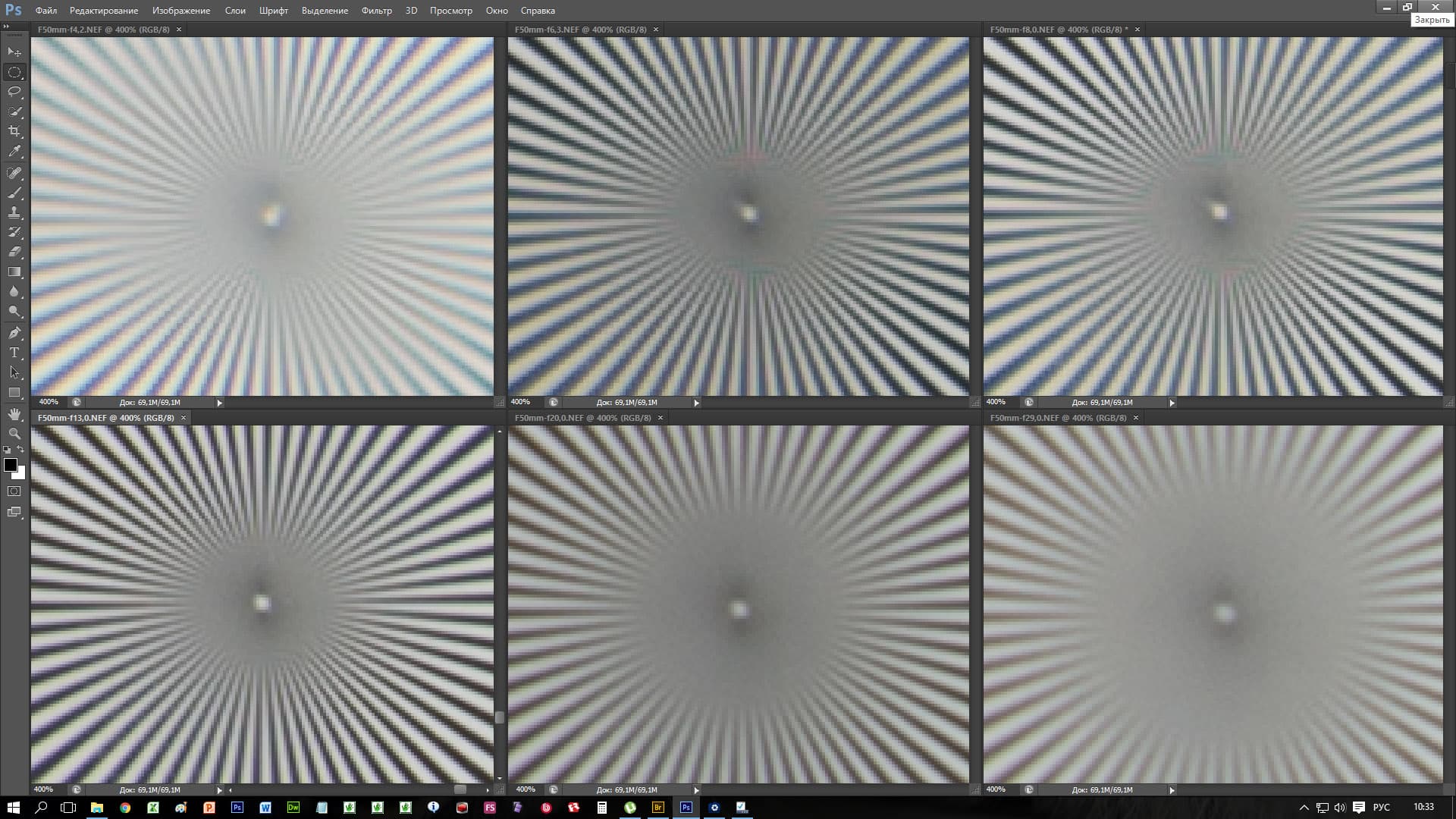
Task: Swap foreground and background colors
Action: click(x=21, y=449)
